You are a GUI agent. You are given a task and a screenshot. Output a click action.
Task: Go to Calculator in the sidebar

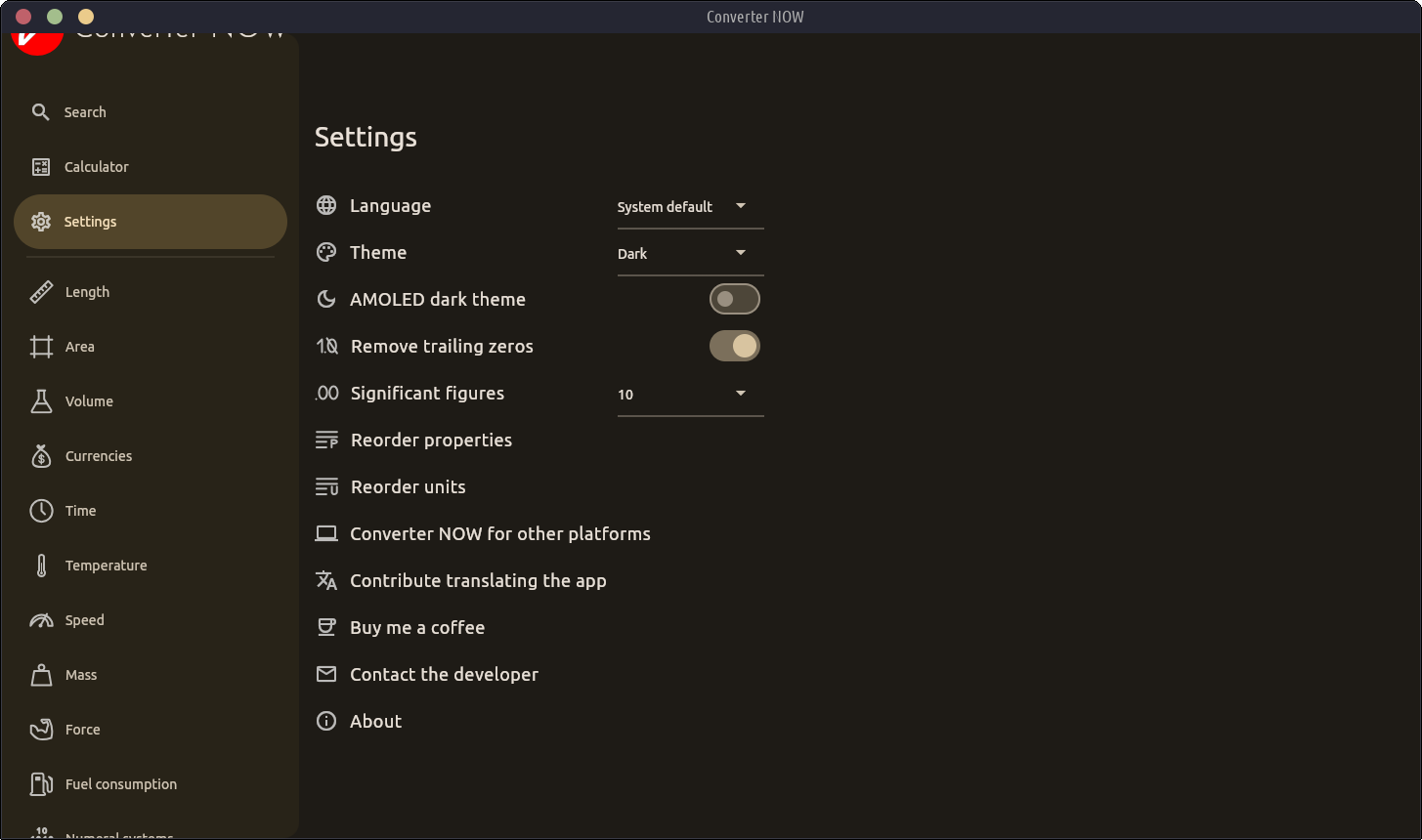151,167
